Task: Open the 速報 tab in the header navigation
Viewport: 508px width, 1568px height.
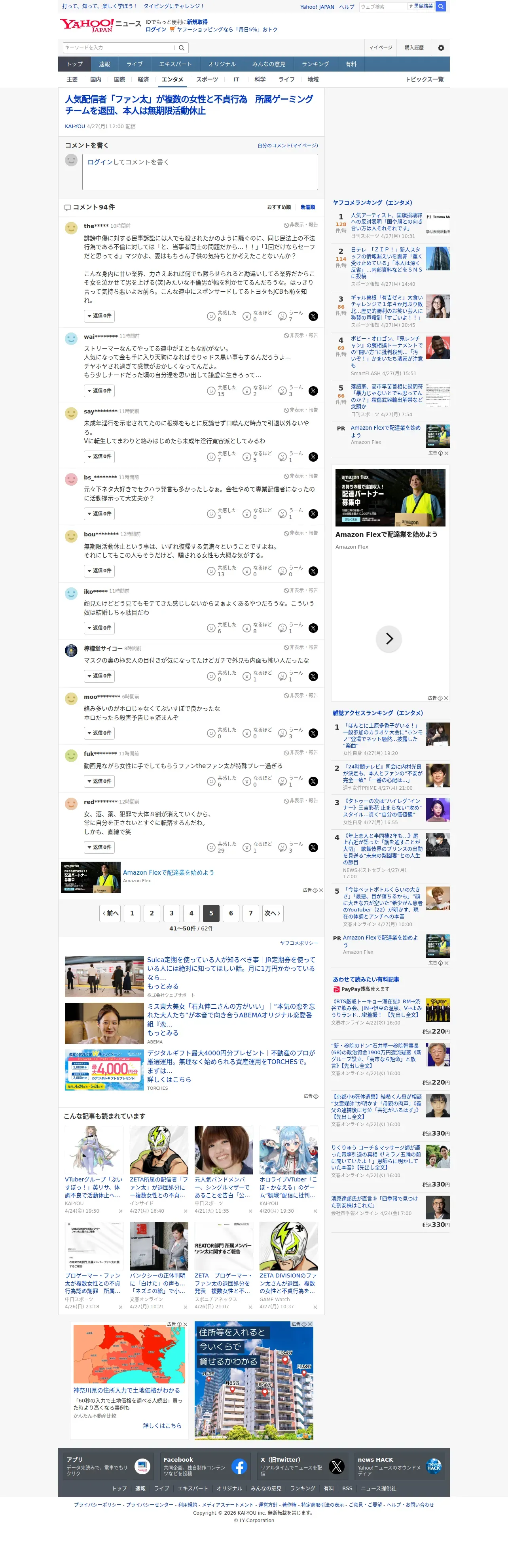Action: [x=105, y=64]
